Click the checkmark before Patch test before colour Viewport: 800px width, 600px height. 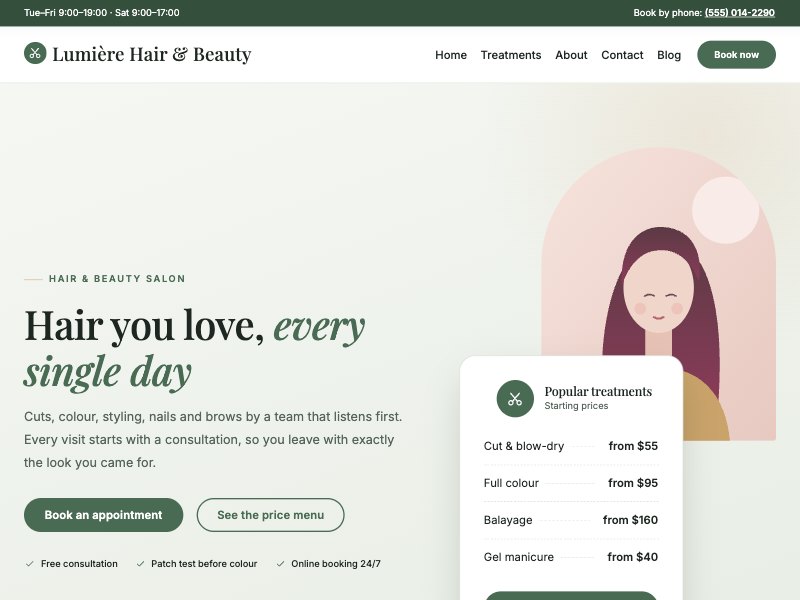tap(140, 564)
